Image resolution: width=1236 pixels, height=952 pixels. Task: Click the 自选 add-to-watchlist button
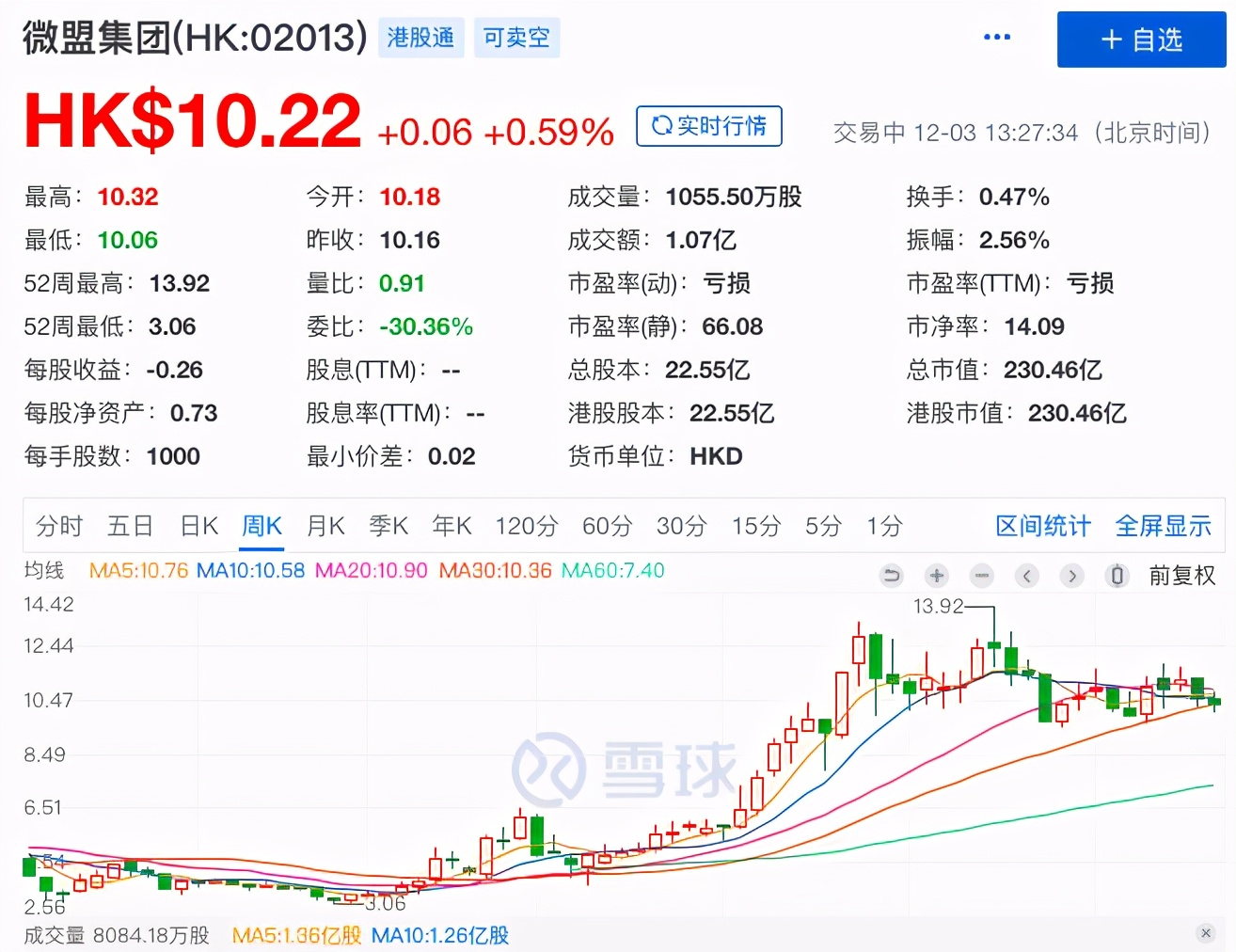[x=1141, y=40]
